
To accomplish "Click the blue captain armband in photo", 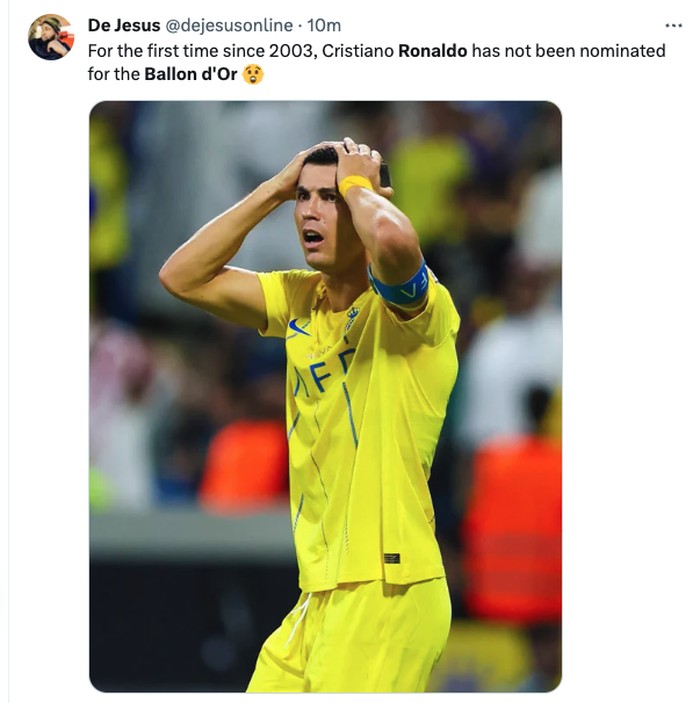I will pos(399,285).
